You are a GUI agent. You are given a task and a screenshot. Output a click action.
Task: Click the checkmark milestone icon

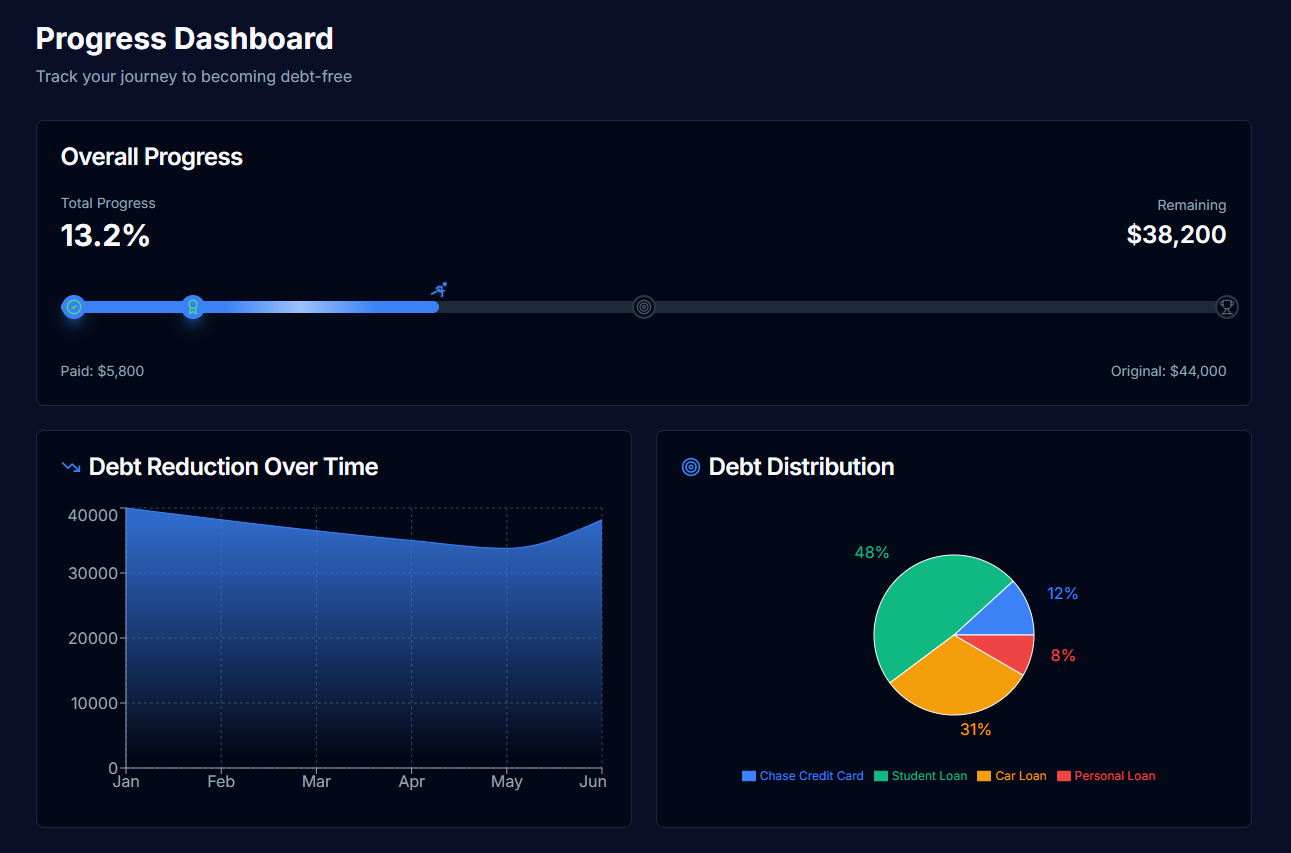(74, 307)
